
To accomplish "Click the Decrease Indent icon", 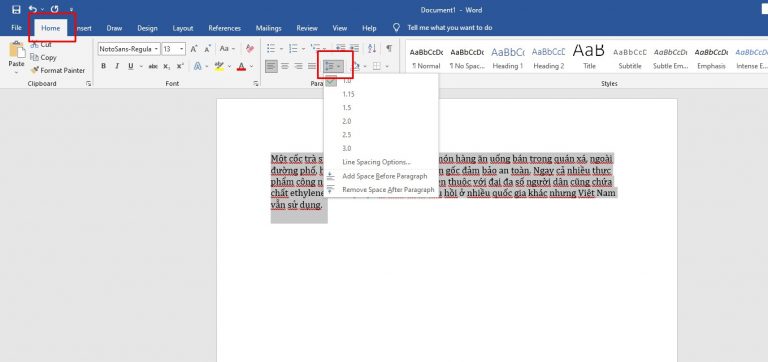I will coord(340,48).
